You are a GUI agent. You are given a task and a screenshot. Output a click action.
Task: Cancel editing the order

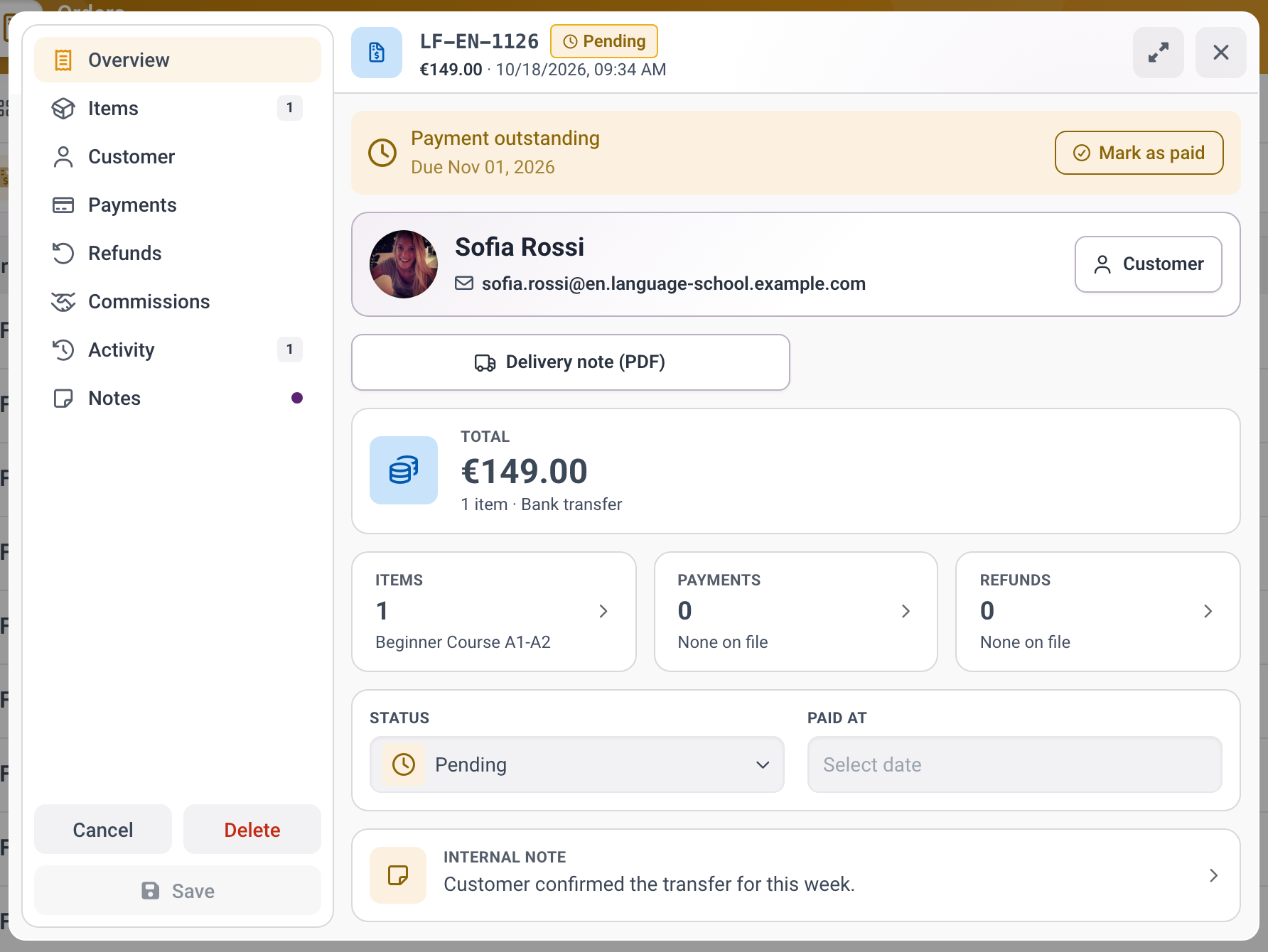click(x=103, y=829)
